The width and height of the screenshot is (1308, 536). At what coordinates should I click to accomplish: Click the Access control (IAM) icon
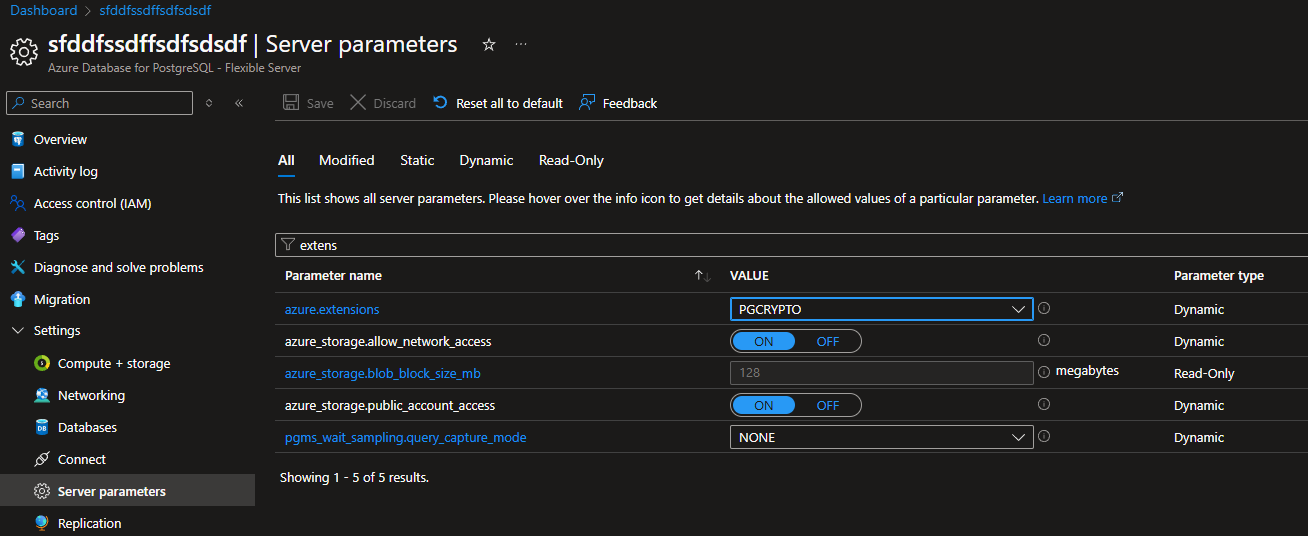[17, 203]
